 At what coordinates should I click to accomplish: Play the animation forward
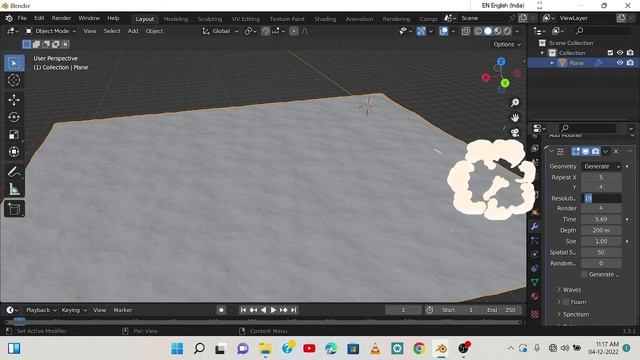coord(273,310)
